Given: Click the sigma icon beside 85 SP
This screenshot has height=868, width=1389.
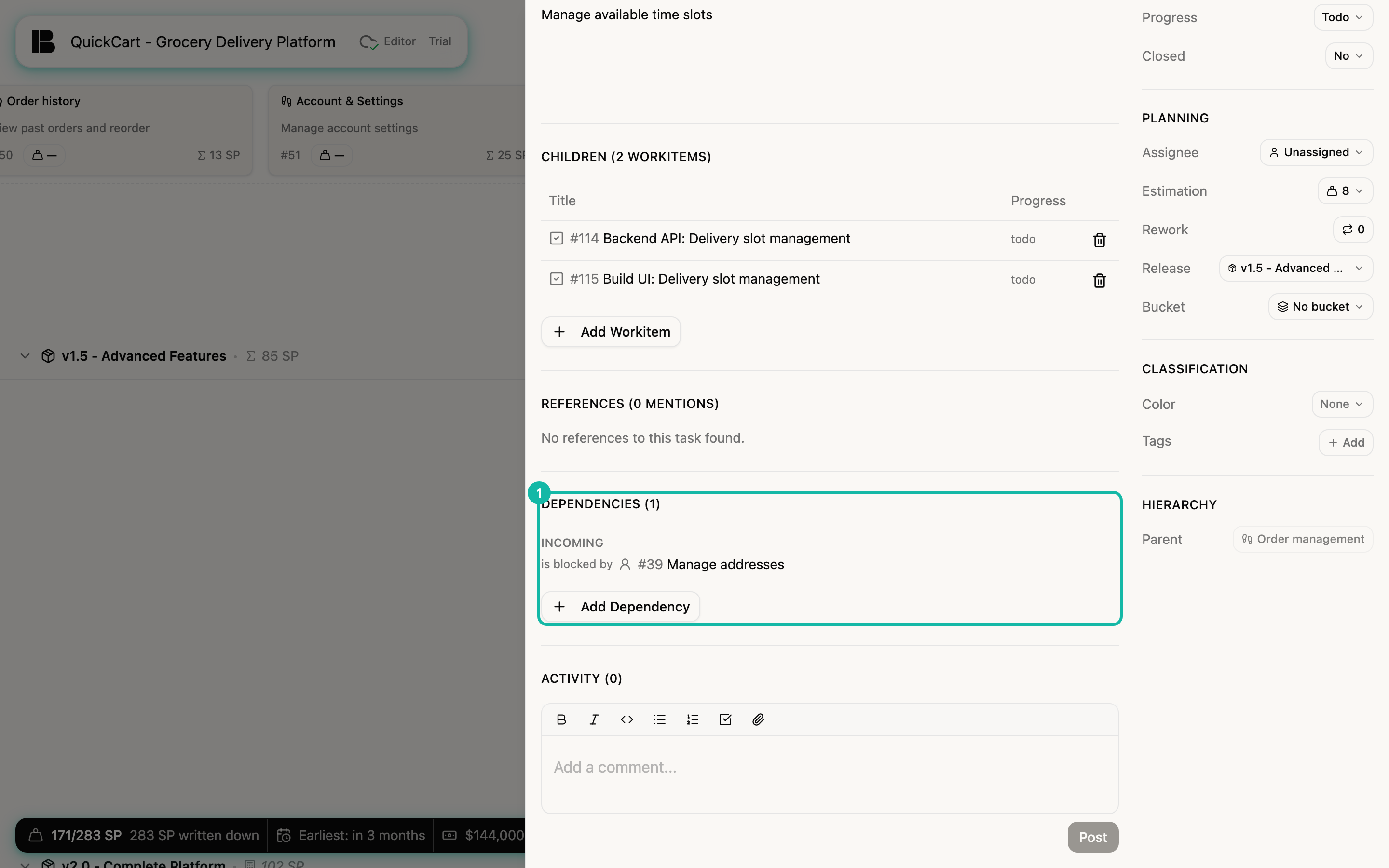Looking at the screenshot, I should click(x=251, y=356).
